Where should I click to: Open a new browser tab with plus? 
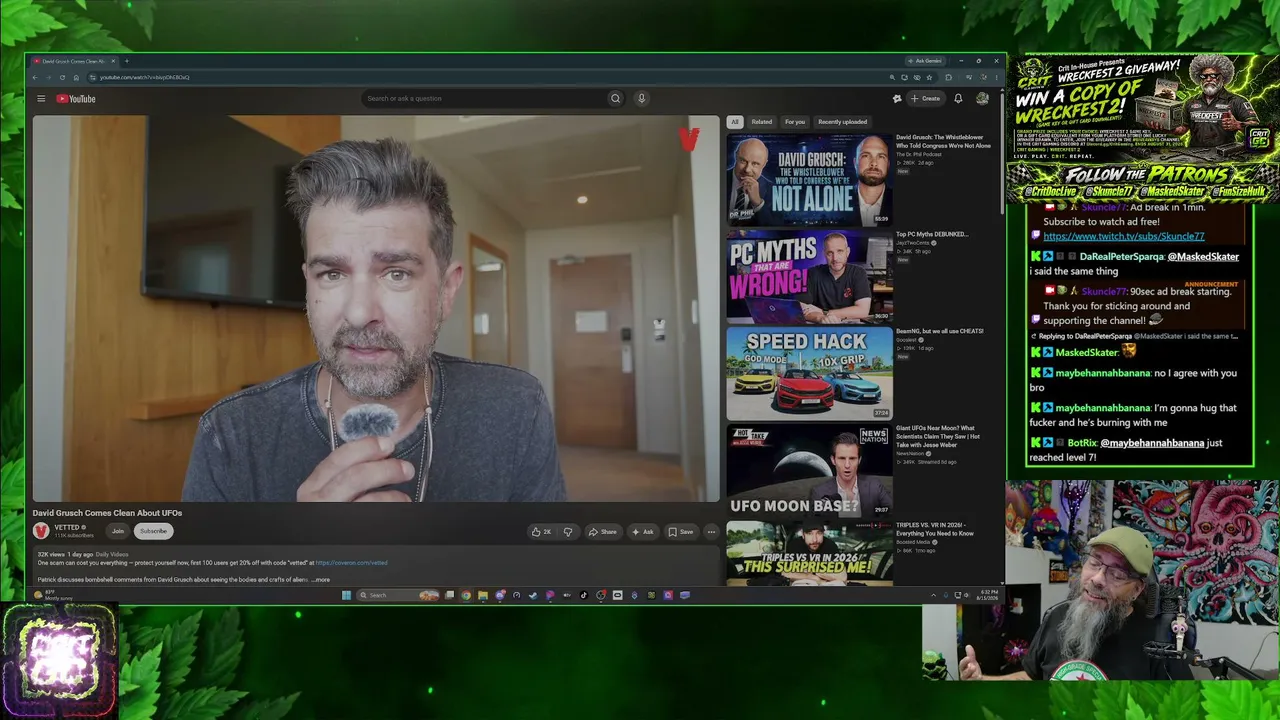pos(126,61)
